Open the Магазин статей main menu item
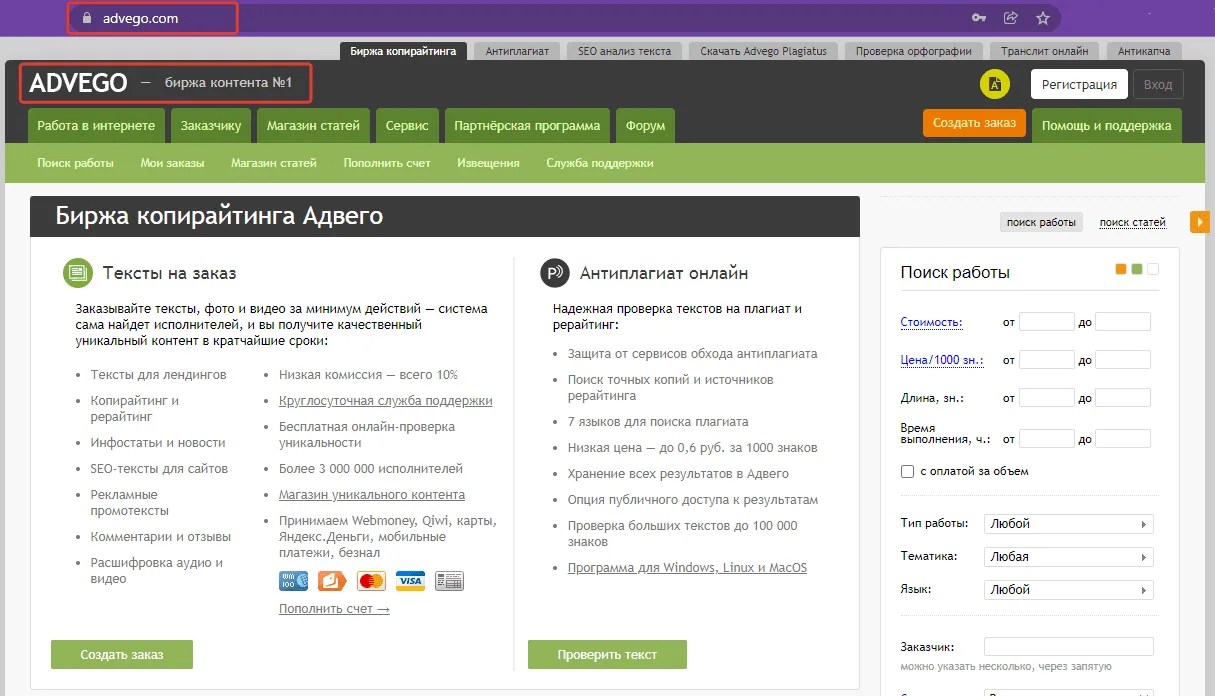The width and height of the screenshot is (1215, 696). point(313,126)
